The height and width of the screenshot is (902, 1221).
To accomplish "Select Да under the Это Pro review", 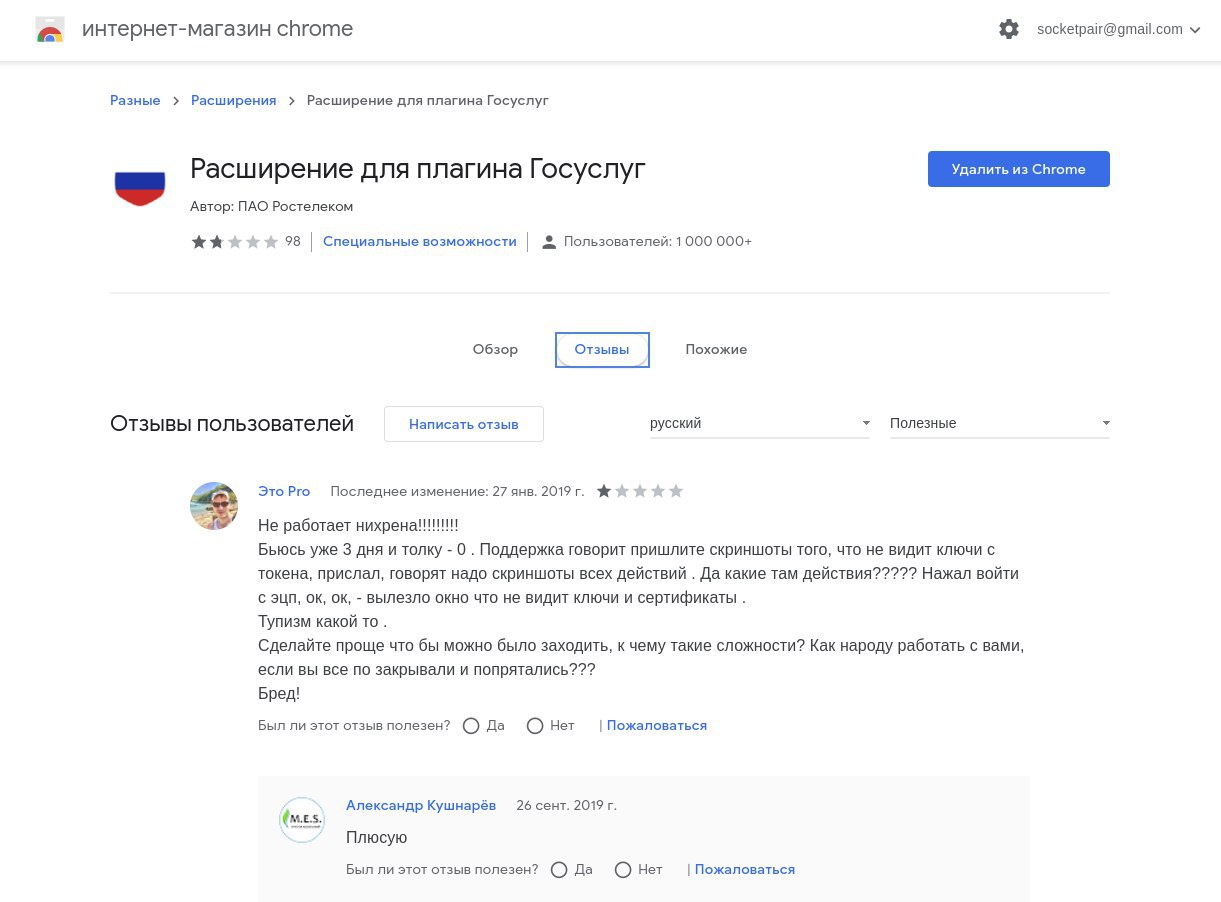I will pos(471,726).
